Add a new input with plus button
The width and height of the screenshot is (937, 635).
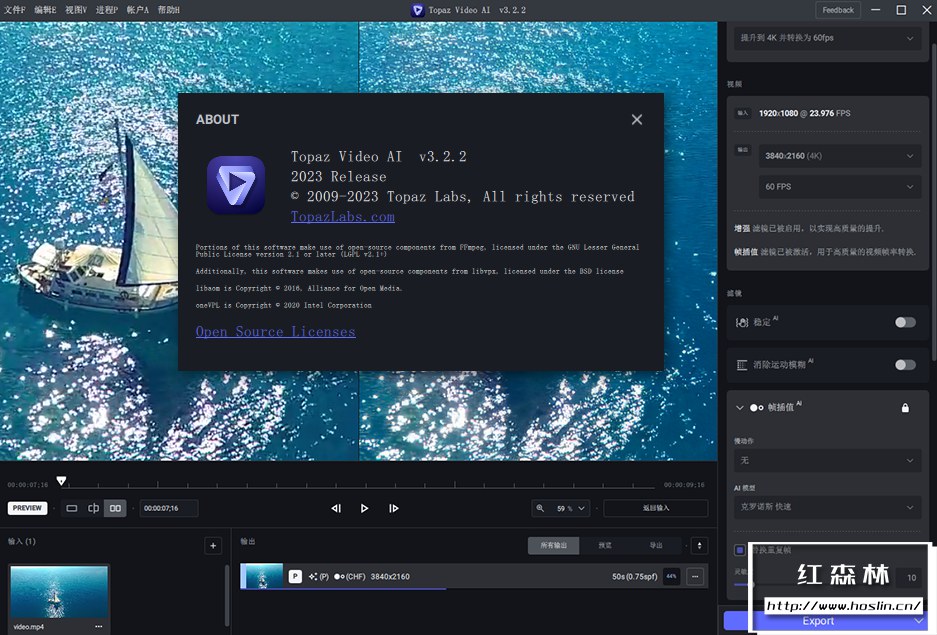[x=213, y=545]
